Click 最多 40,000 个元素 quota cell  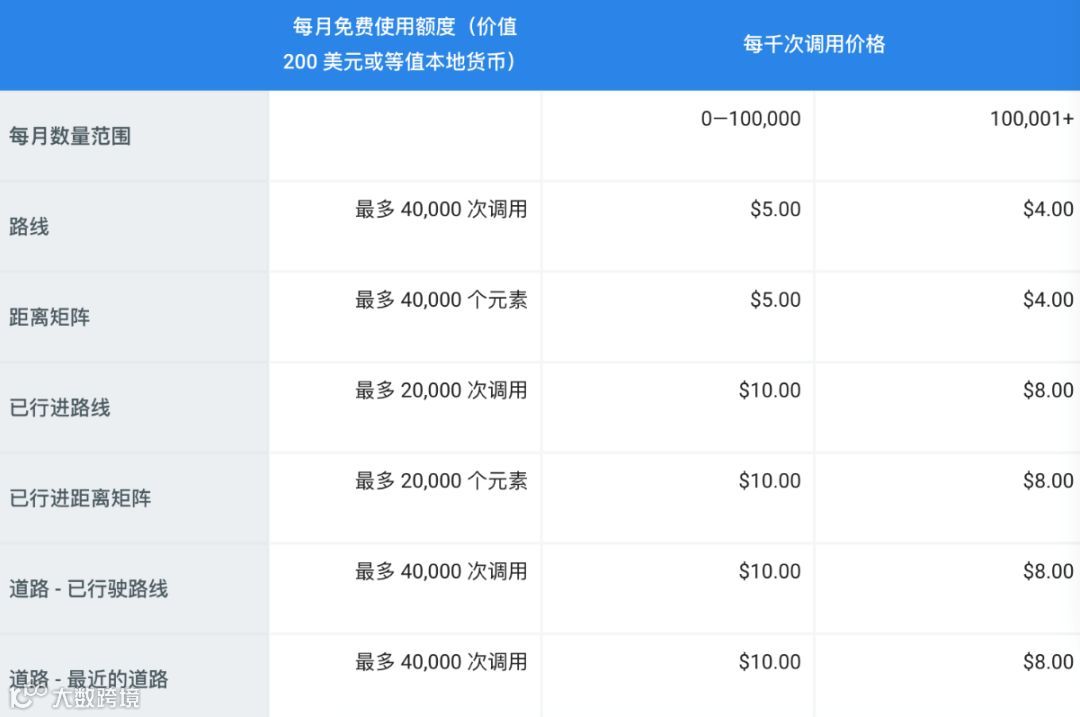pos(441,300)
